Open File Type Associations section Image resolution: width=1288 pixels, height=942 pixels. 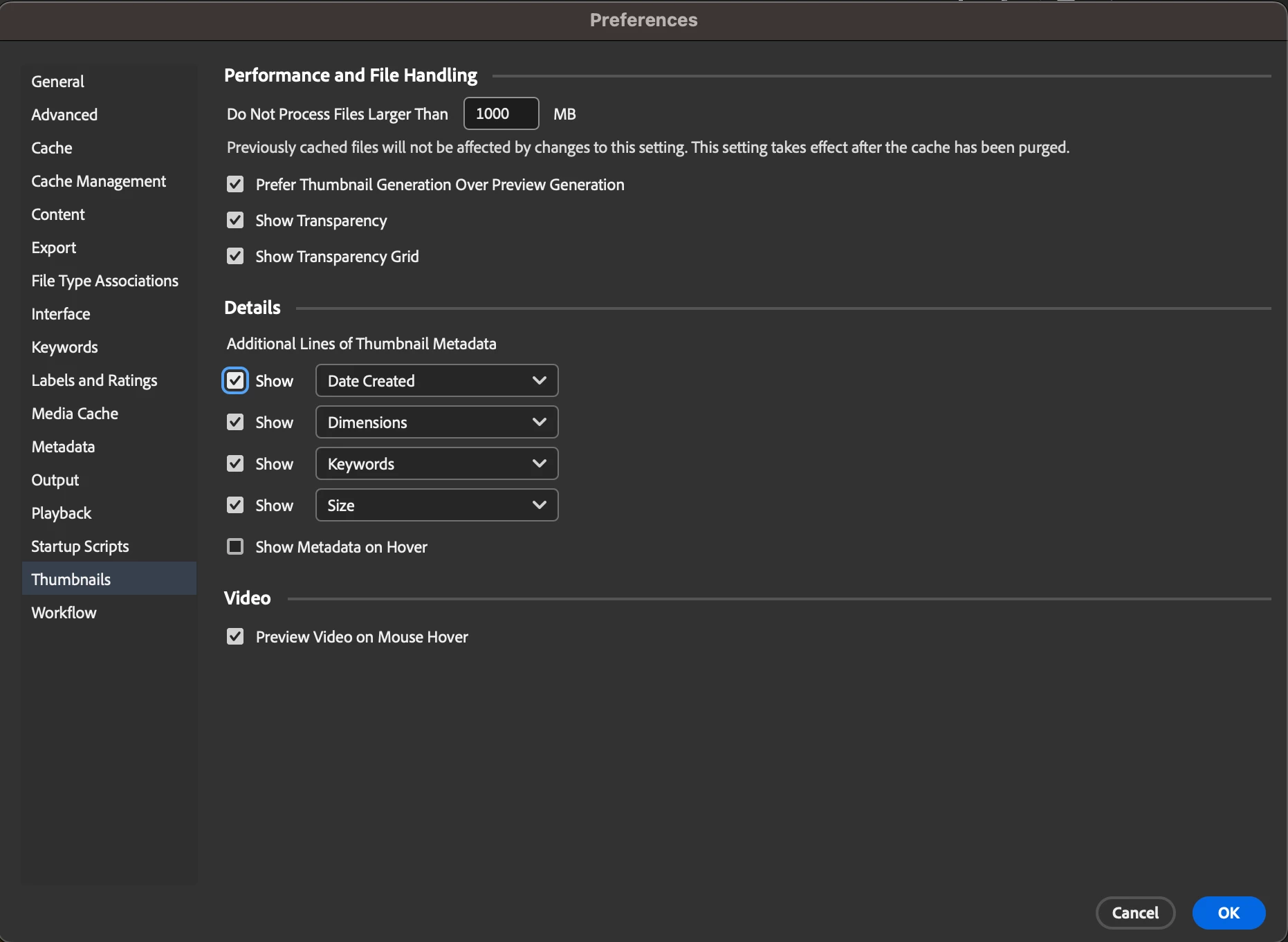pos(104,281)
